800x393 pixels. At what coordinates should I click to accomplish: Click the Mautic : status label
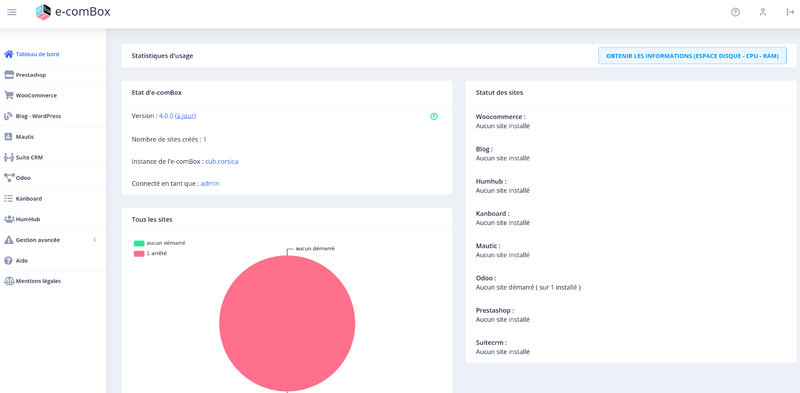coord(488,245)
